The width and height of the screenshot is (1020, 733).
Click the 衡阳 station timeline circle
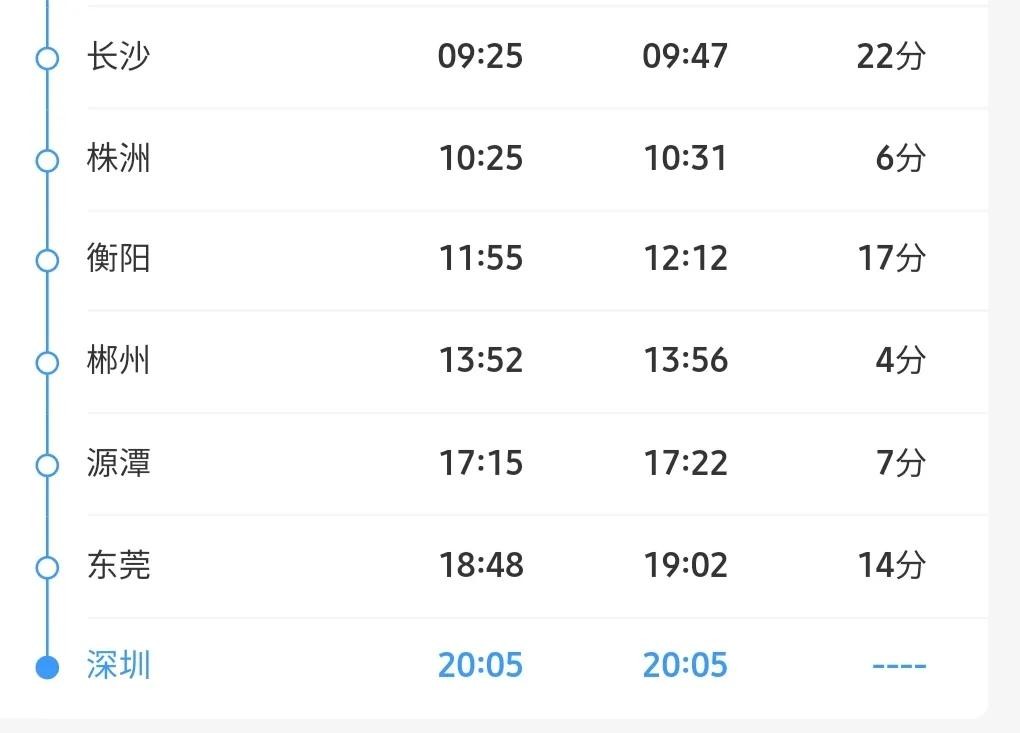pos(47,261)
